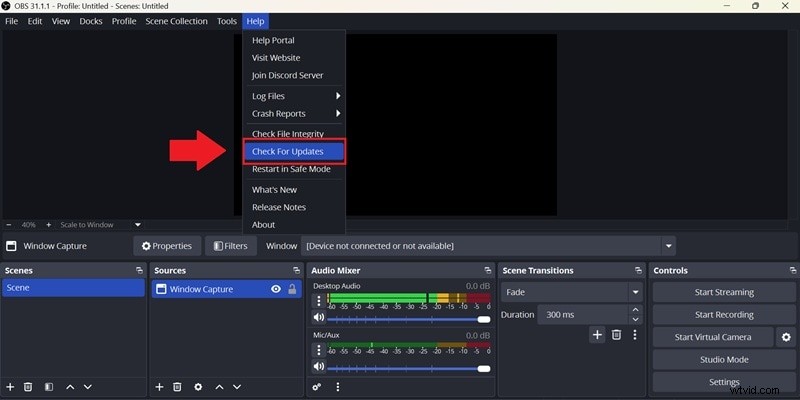800x400 pixels.
Task: Add a new scene transition
Action: (597, 335)
